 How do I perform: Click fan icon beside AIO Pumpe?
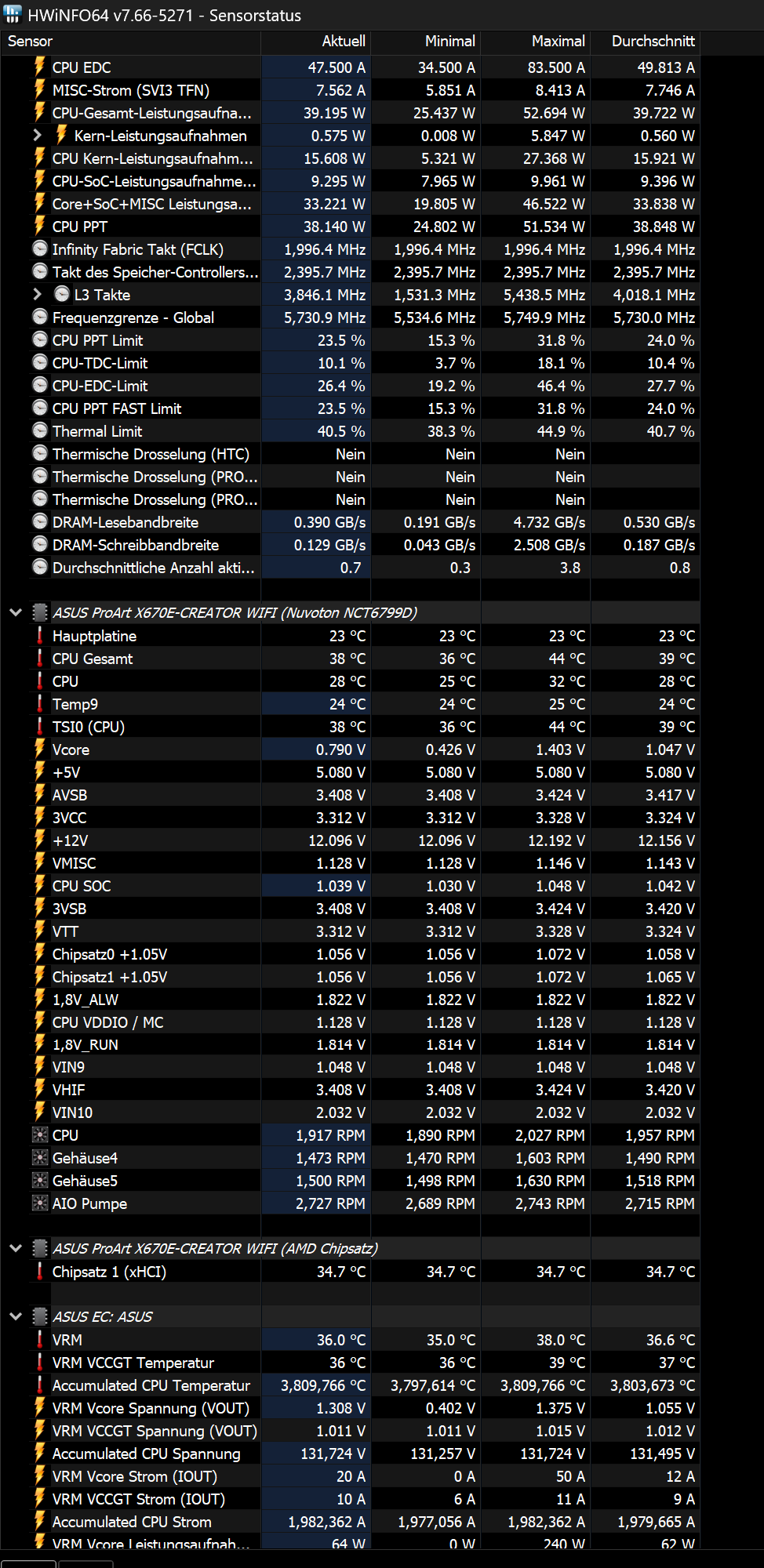[x=40, y=1203]
